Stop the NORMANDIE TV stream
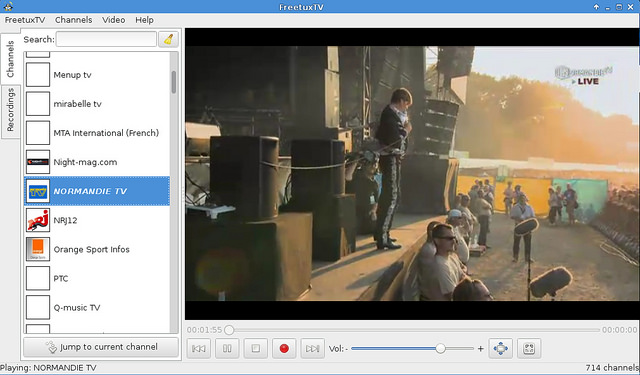This screenshot has width=640, height=375. [256, 348]
